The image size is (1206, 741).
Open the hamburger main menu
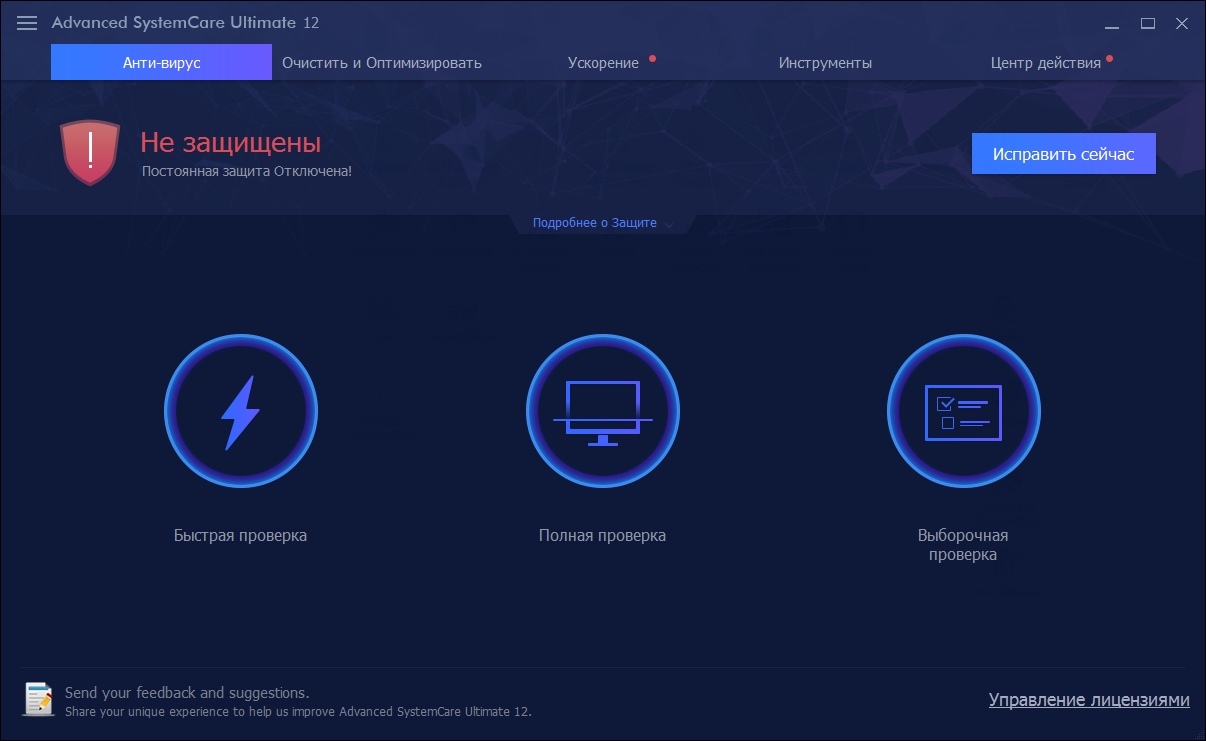(x=27, y=23)
